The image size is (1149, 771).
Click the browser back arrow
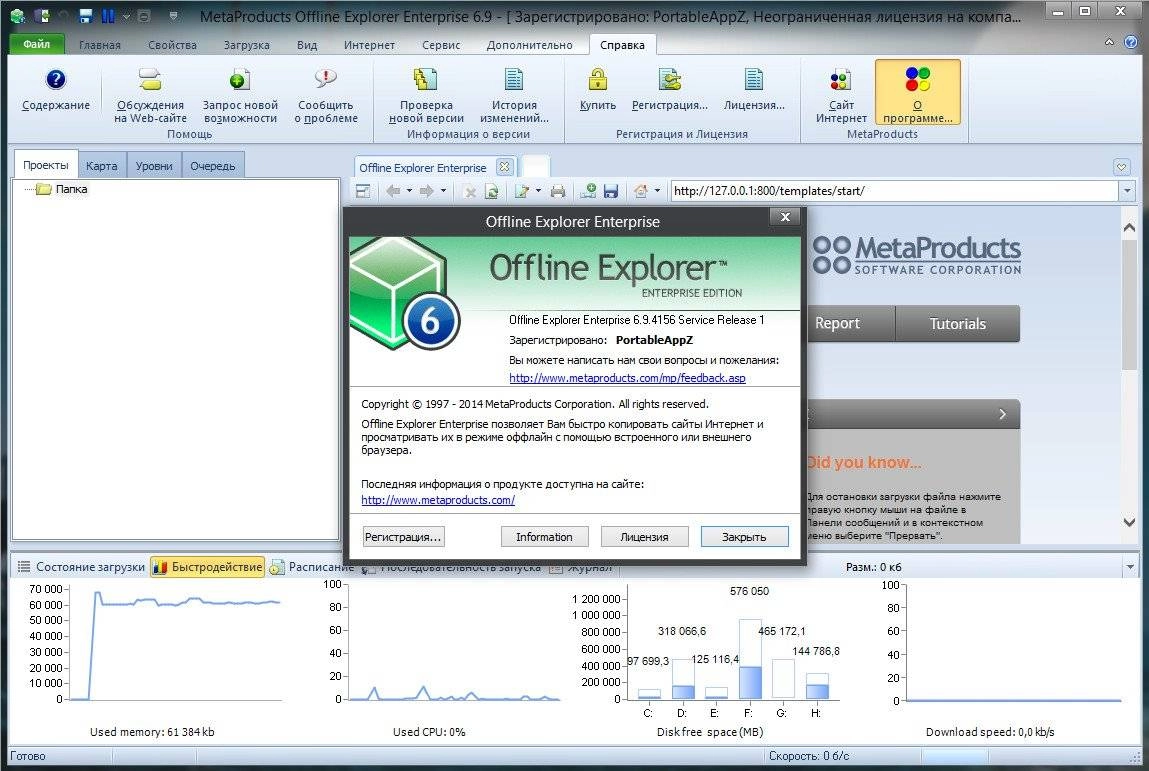point(394,191)
